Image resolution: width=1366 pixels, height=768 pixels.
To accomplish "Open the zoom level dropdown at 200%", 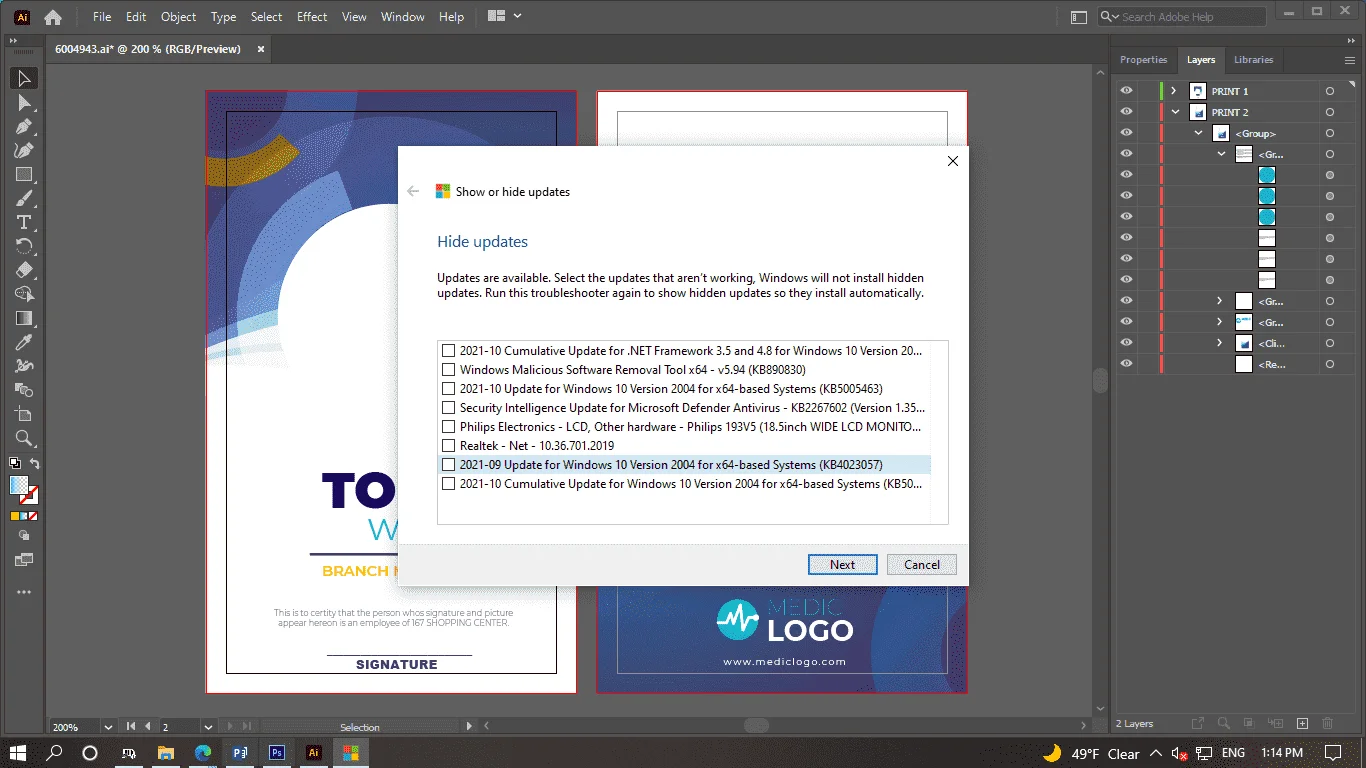I will pos(108,727).
